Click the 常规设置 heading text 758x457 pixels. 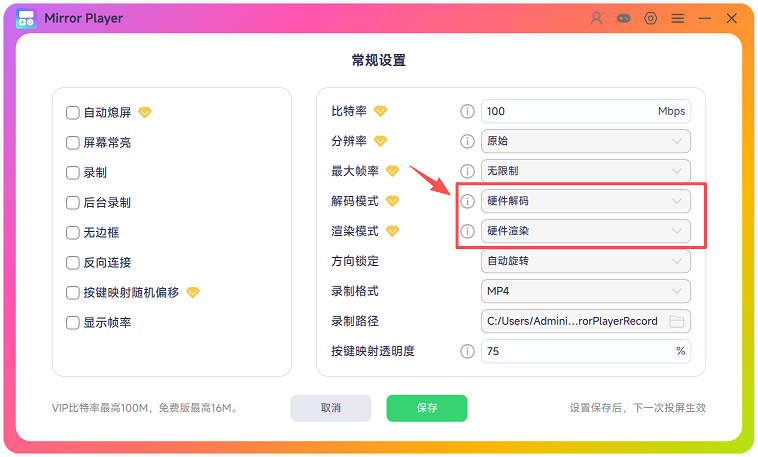point(379,60)
